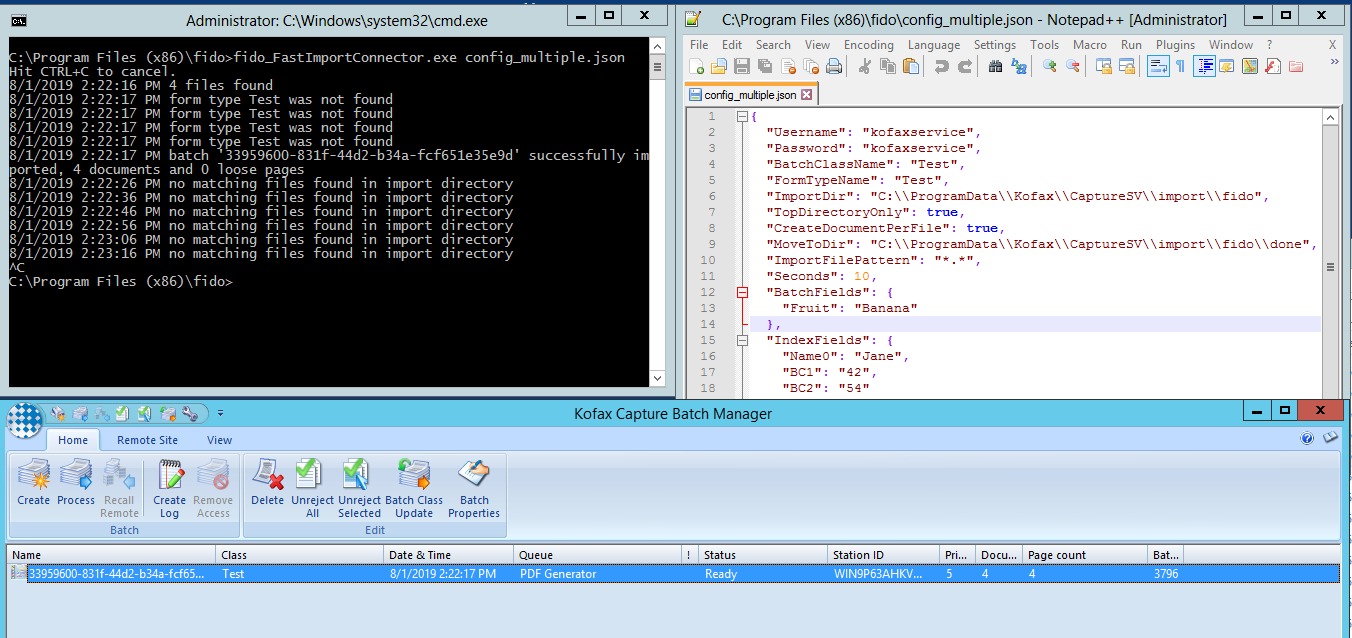Switch to the Remote Site ribbon tab

[147, 440]
